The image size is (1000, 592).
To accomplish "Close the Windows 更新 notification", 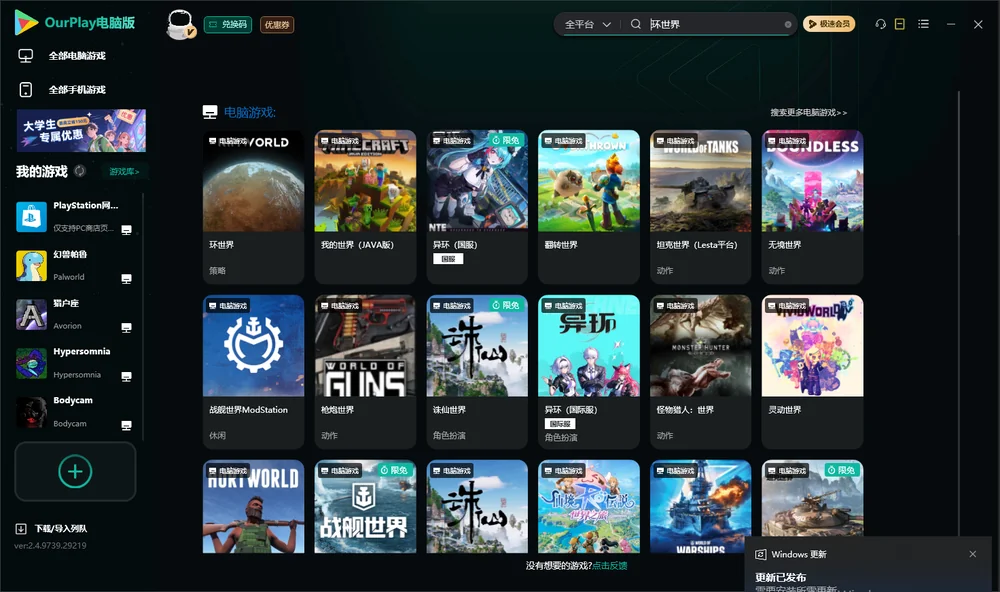I will [973, 554].
